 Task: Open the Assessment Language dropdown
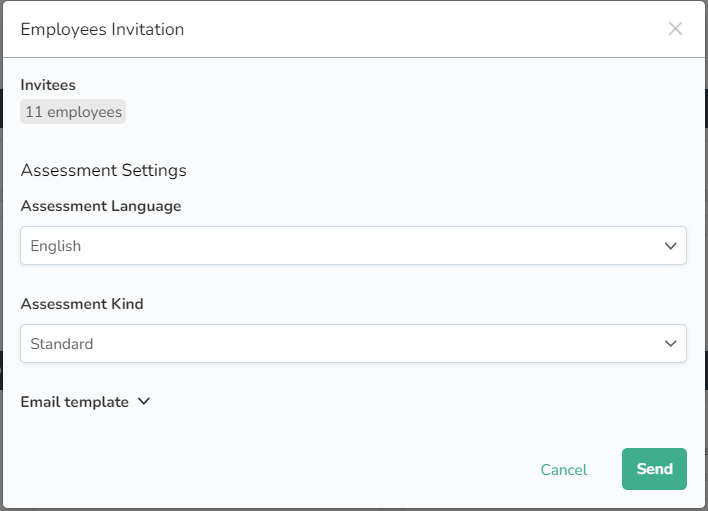(353, 245)
